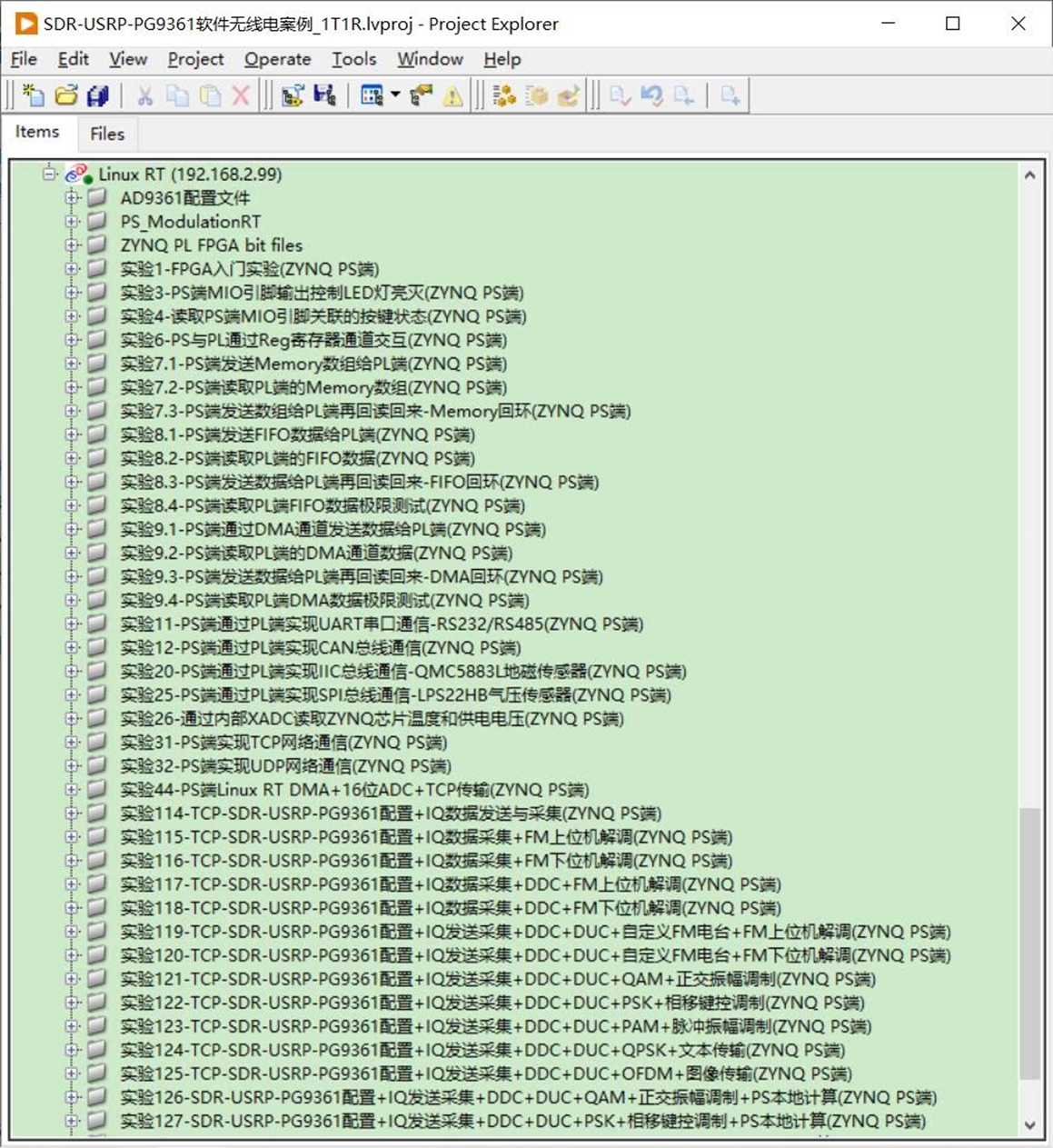The image size is (1053, 1148).
Task: Click the Resolve Conflicts toolbar icon
Action: tap(292, 95)
